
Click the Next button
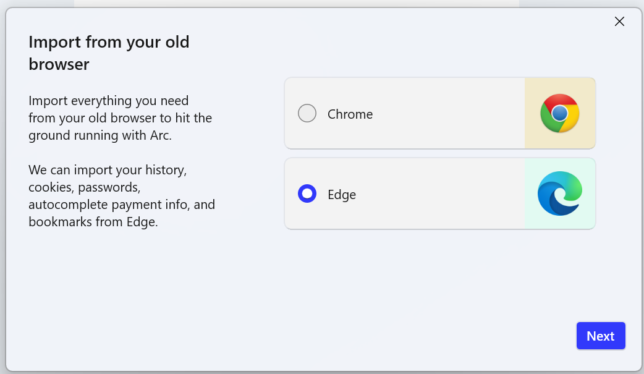coord(600,336)
